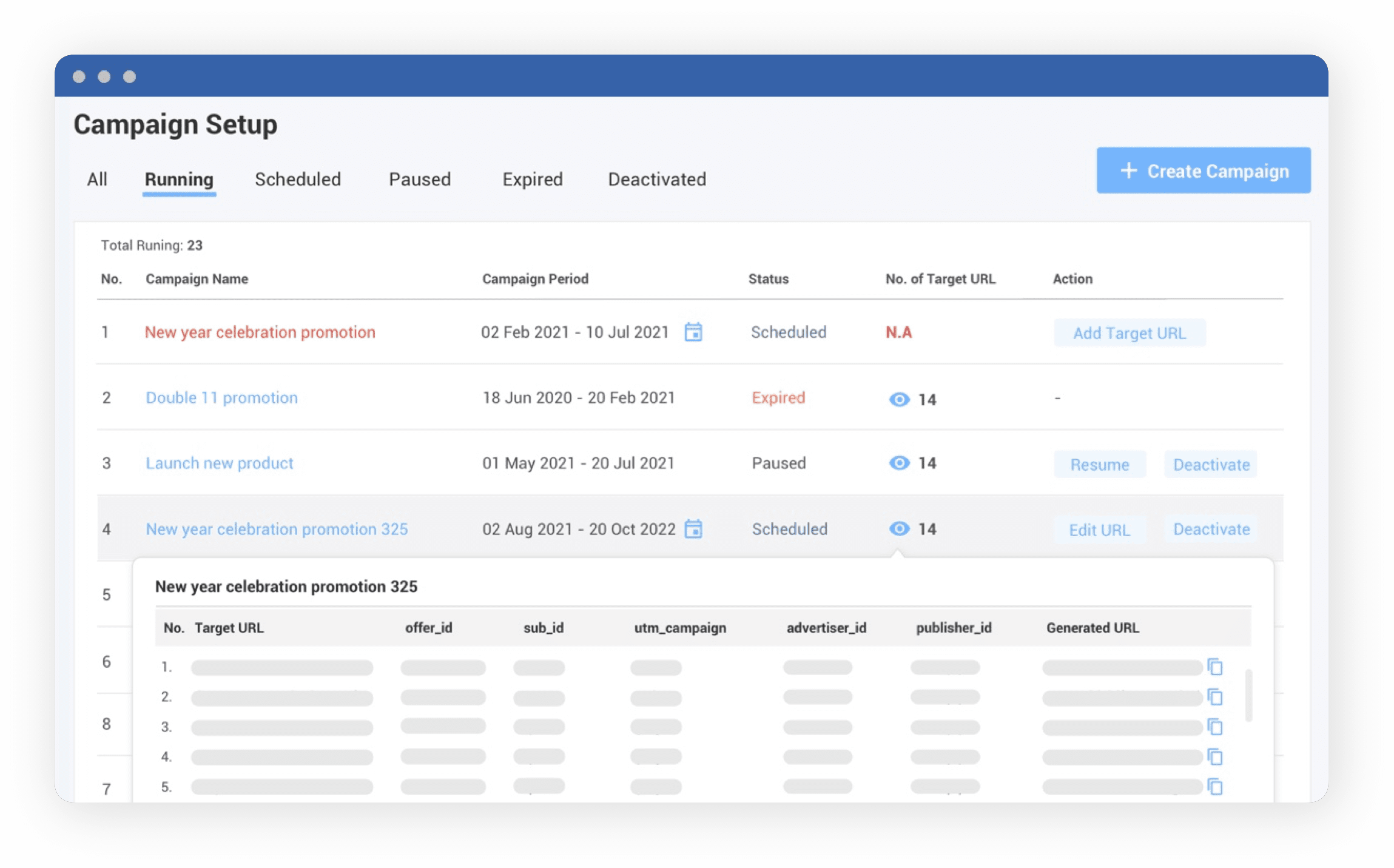Switch to the Expired tab
This screenshot has height=868, width=1394.
532,179
